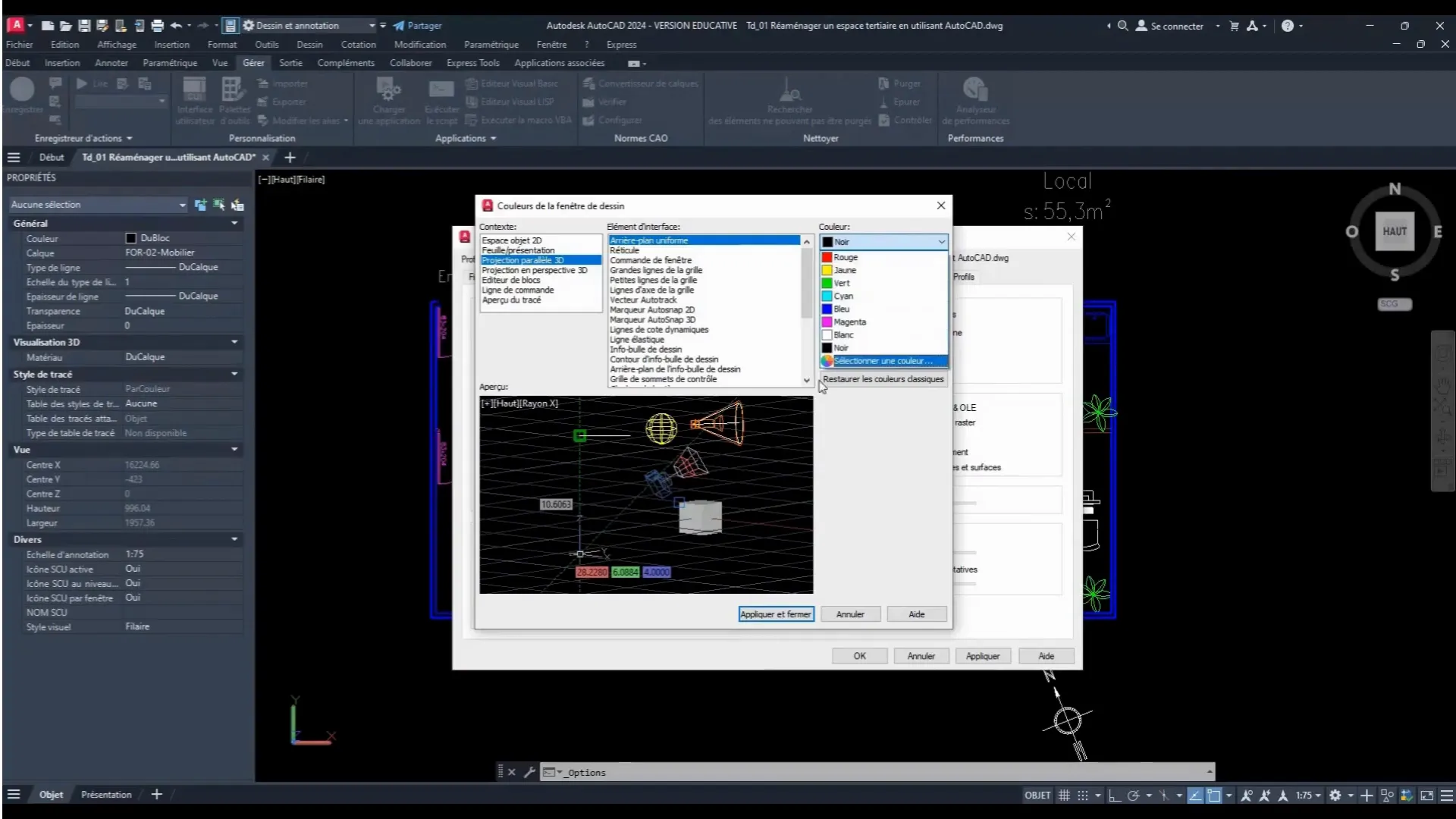This screenshot has height=819, width=1456.
Task: Toggle snap mode dots in status bar
Action: pos(1083,795)
